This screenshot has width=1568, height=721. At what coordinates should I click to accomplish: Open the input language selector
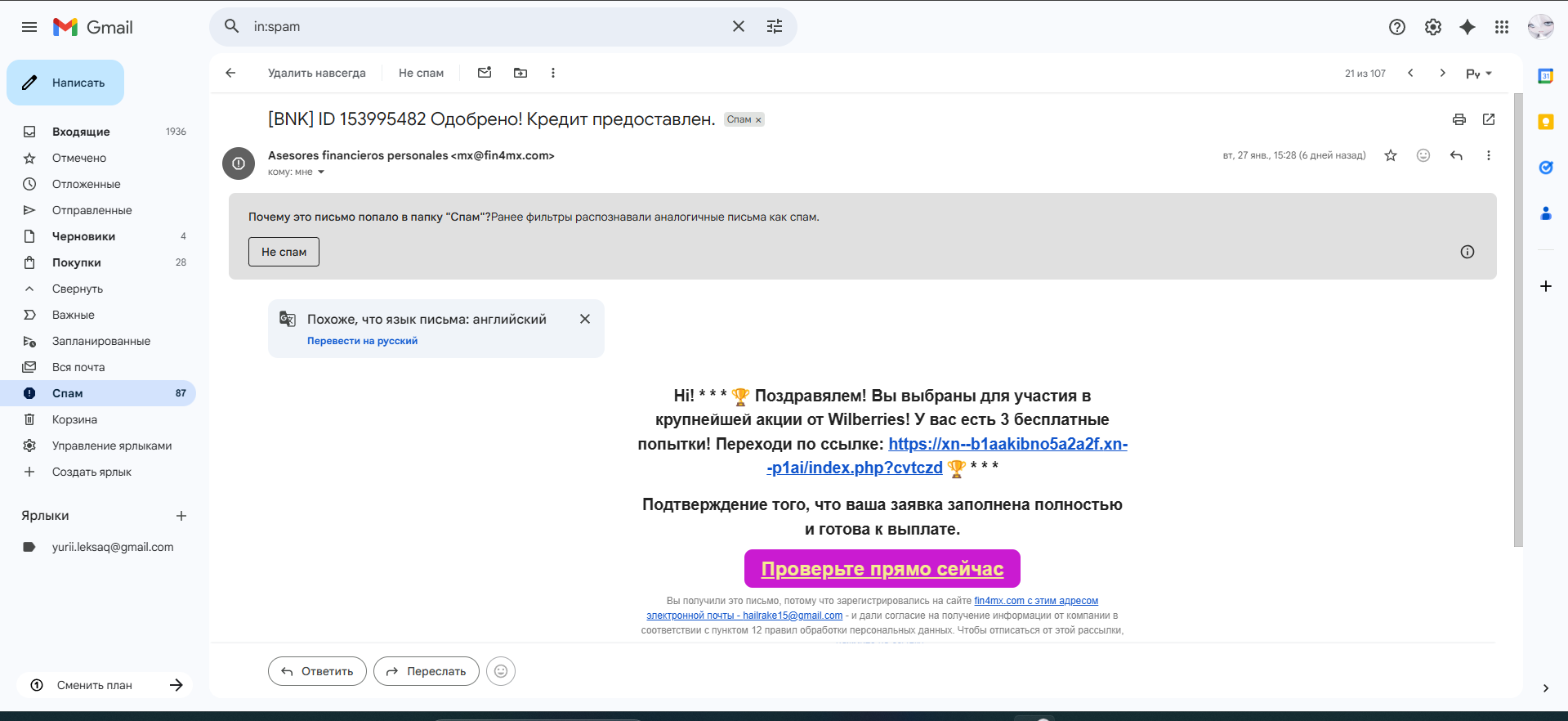(x=1479, y=74)
